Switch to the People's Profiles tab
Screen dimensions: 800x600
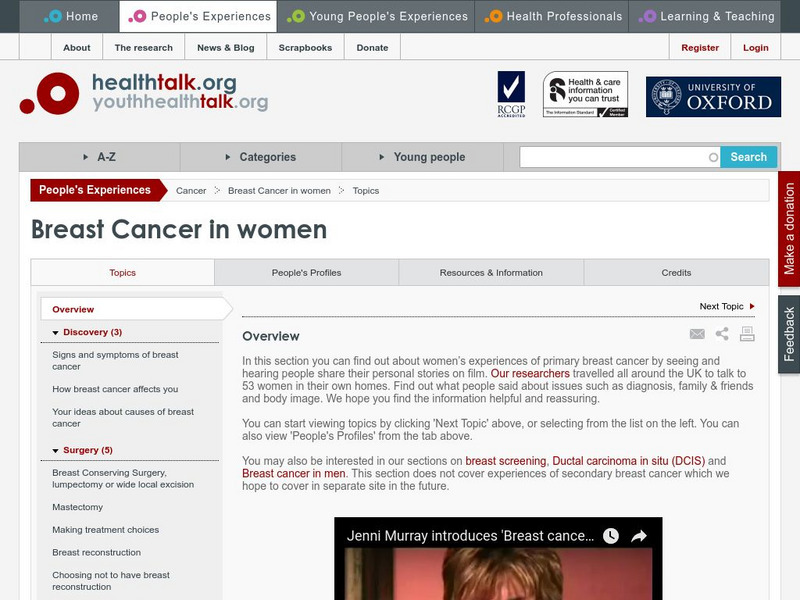(x=306, y=273)
